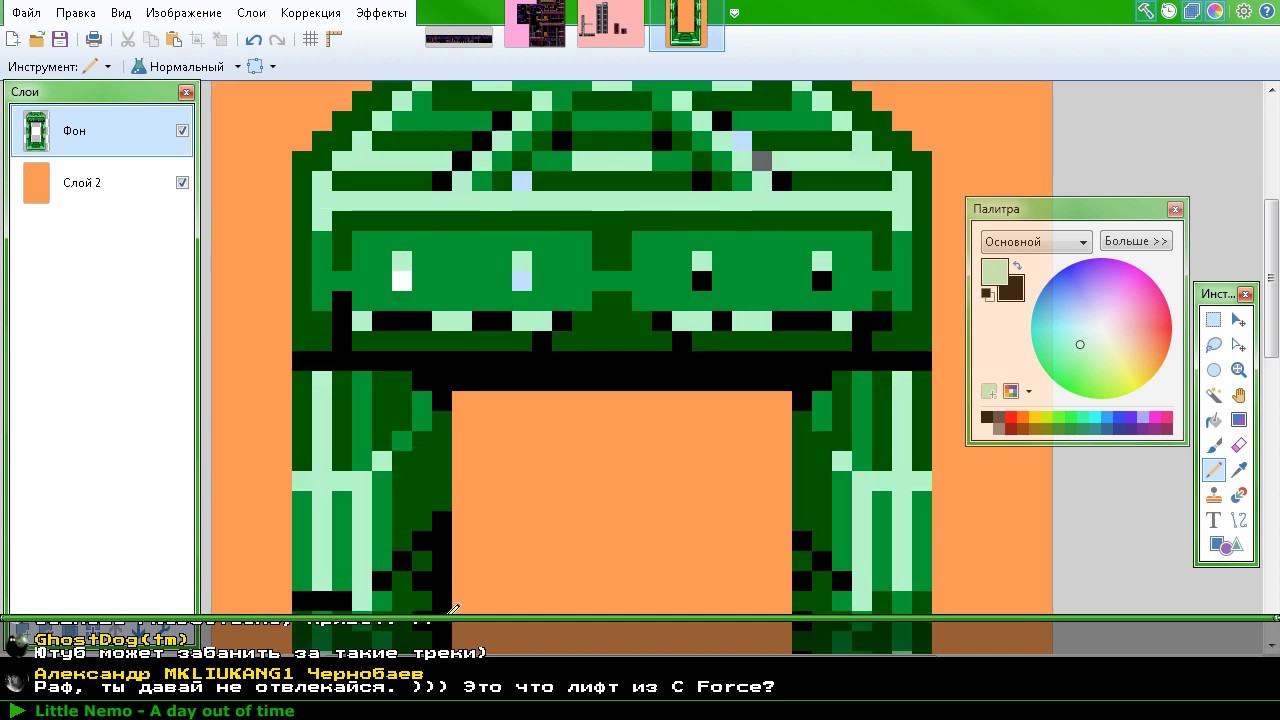Toggle the Colors window button
This screenshot has height=720, width=1280.
click(x=1214, y=11)
